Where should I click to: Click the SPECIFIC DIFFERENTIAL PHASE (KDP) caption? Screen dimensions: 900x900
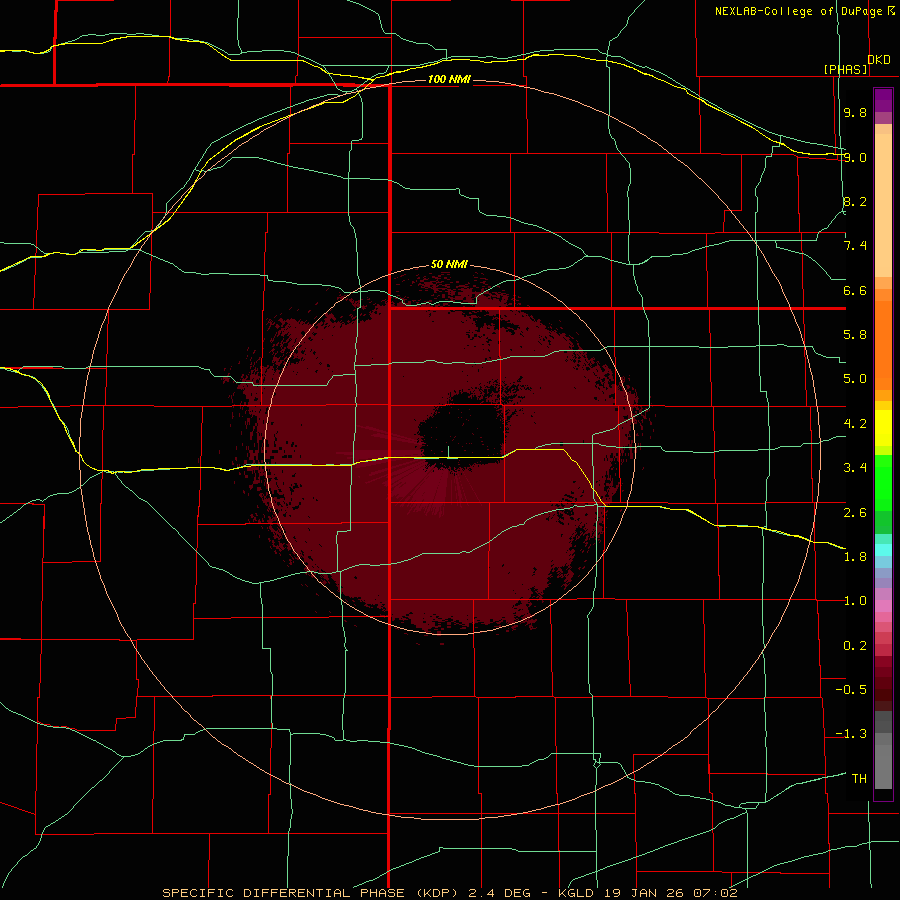(312, 893)
